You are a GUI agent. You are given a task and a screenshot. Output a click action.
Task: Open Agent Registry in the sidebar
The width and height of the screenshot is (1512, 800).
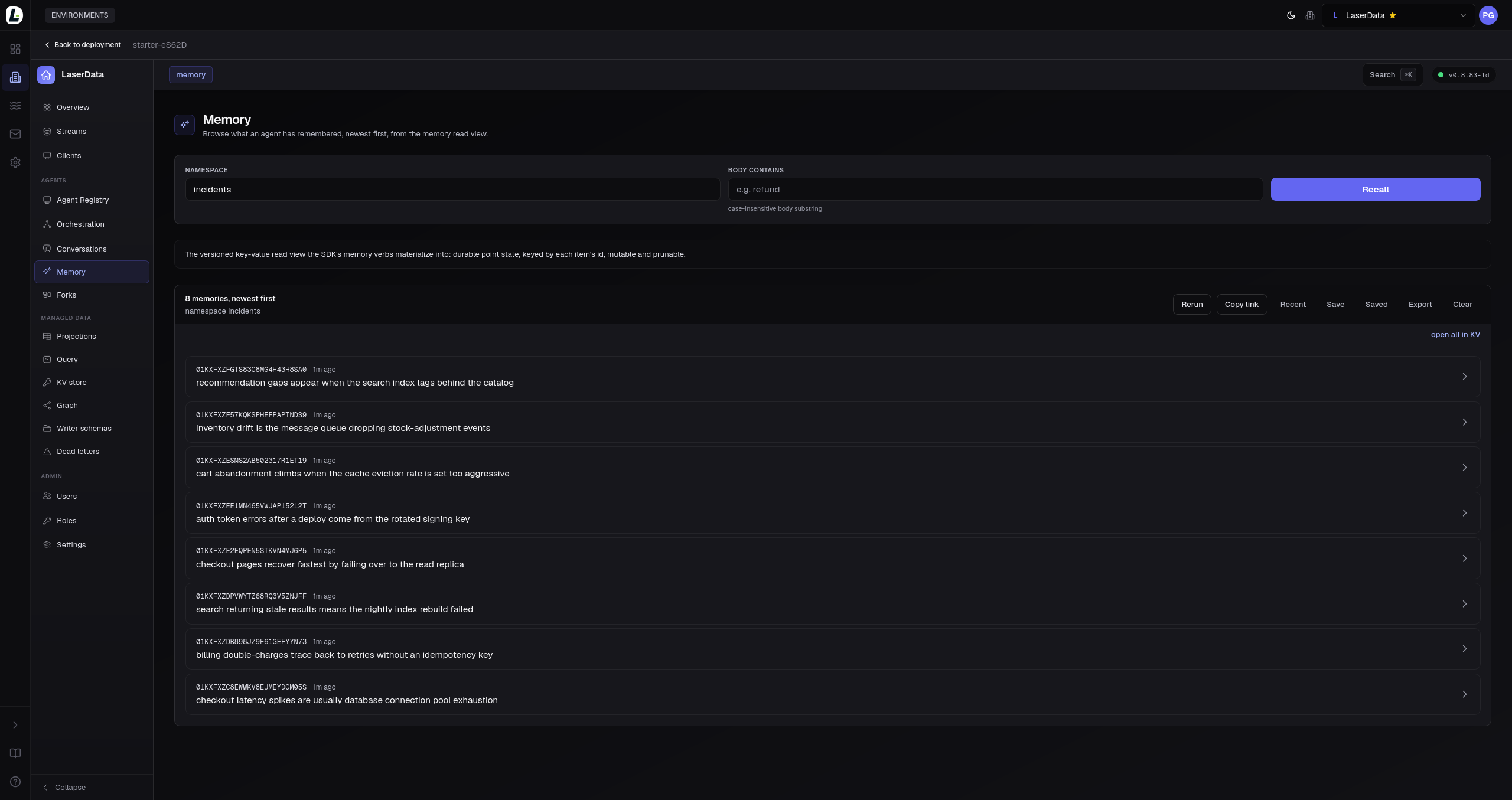coord(92,200)
